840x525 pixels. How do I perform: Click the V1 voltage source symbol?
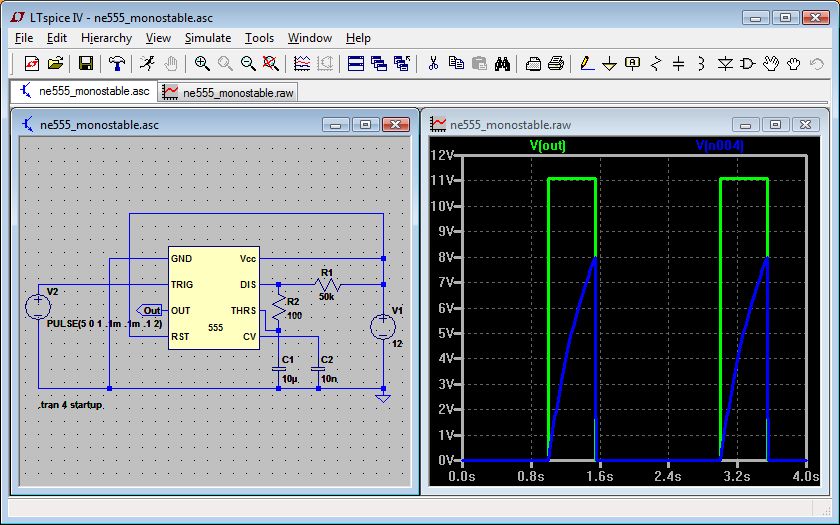pyautogui.click(x=383, y=327)
